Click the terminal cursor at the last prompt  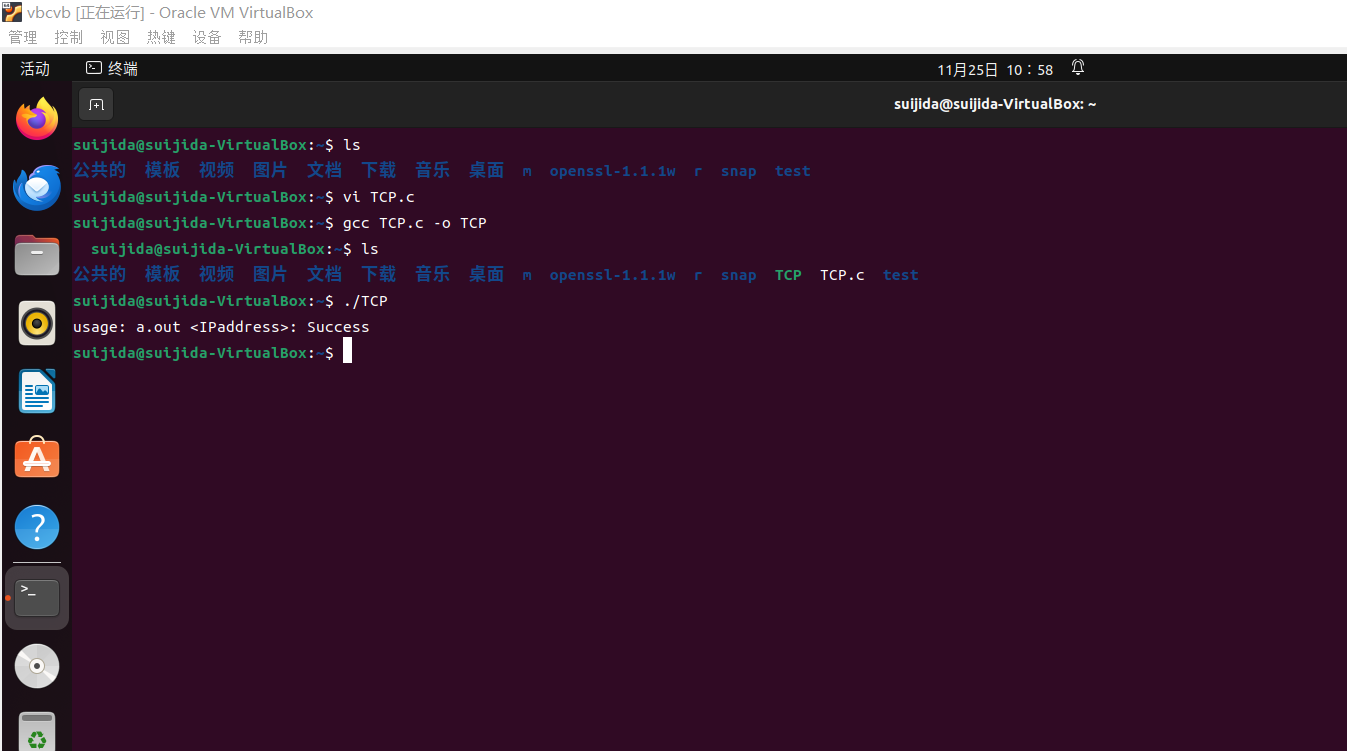(347, 351)
